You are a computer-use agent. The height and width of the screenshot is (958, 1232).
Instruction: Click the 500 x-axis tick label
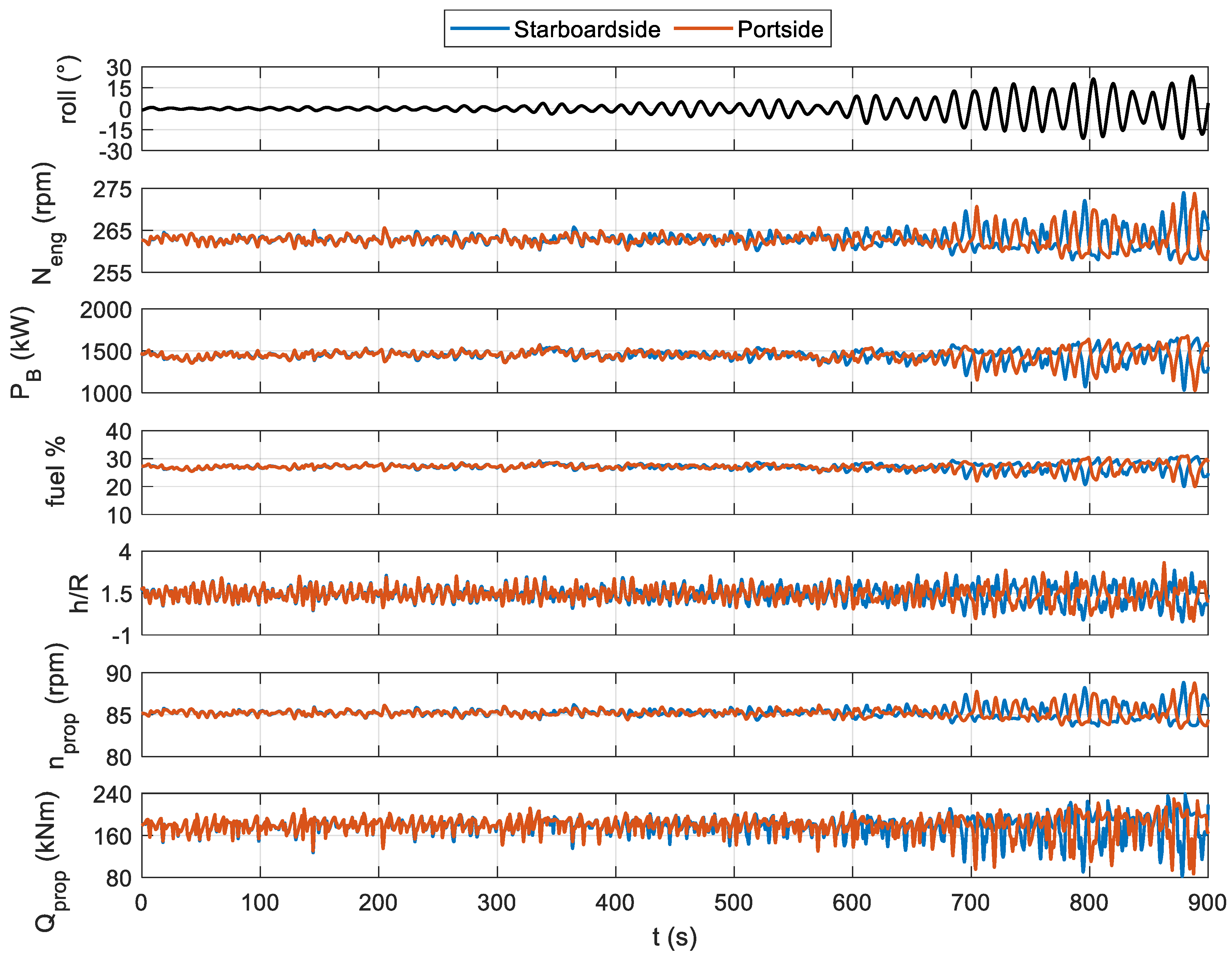point(733,903)
